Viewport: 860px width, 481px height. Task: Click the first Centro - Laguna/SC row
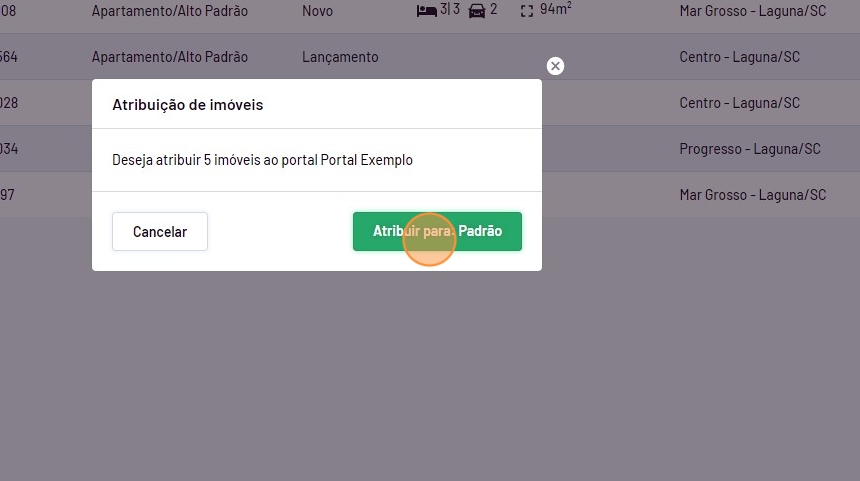[x=739, y=57]
